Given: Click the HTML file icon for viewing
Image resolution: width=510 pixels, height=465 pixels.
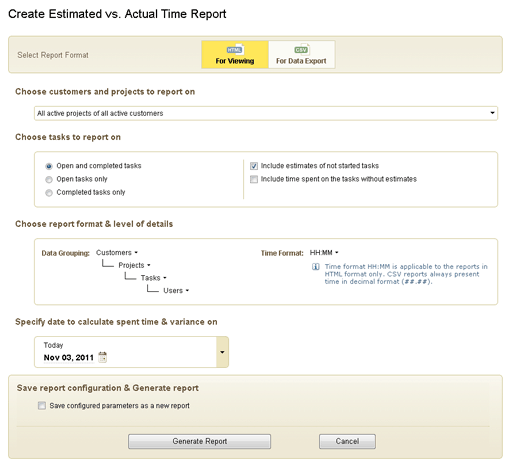Looking at the screenshot, I should point(235,49).
